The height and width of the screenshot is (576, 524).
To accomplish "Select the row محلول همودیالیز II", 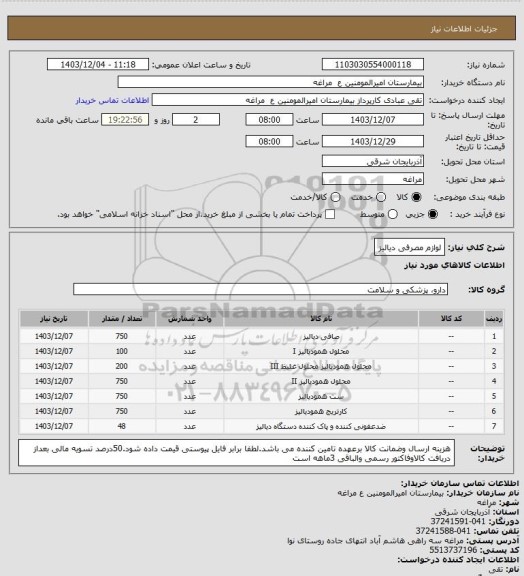I will (x=262, y=381).
